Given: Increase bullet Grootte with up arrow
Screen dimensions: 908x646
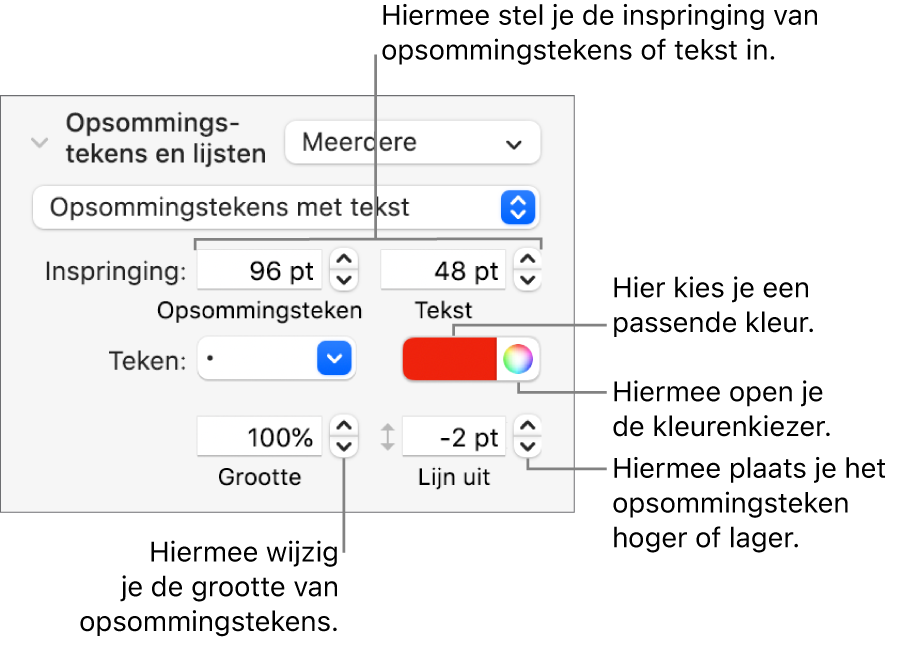Looking at the screenshot, I should (343, 427).
